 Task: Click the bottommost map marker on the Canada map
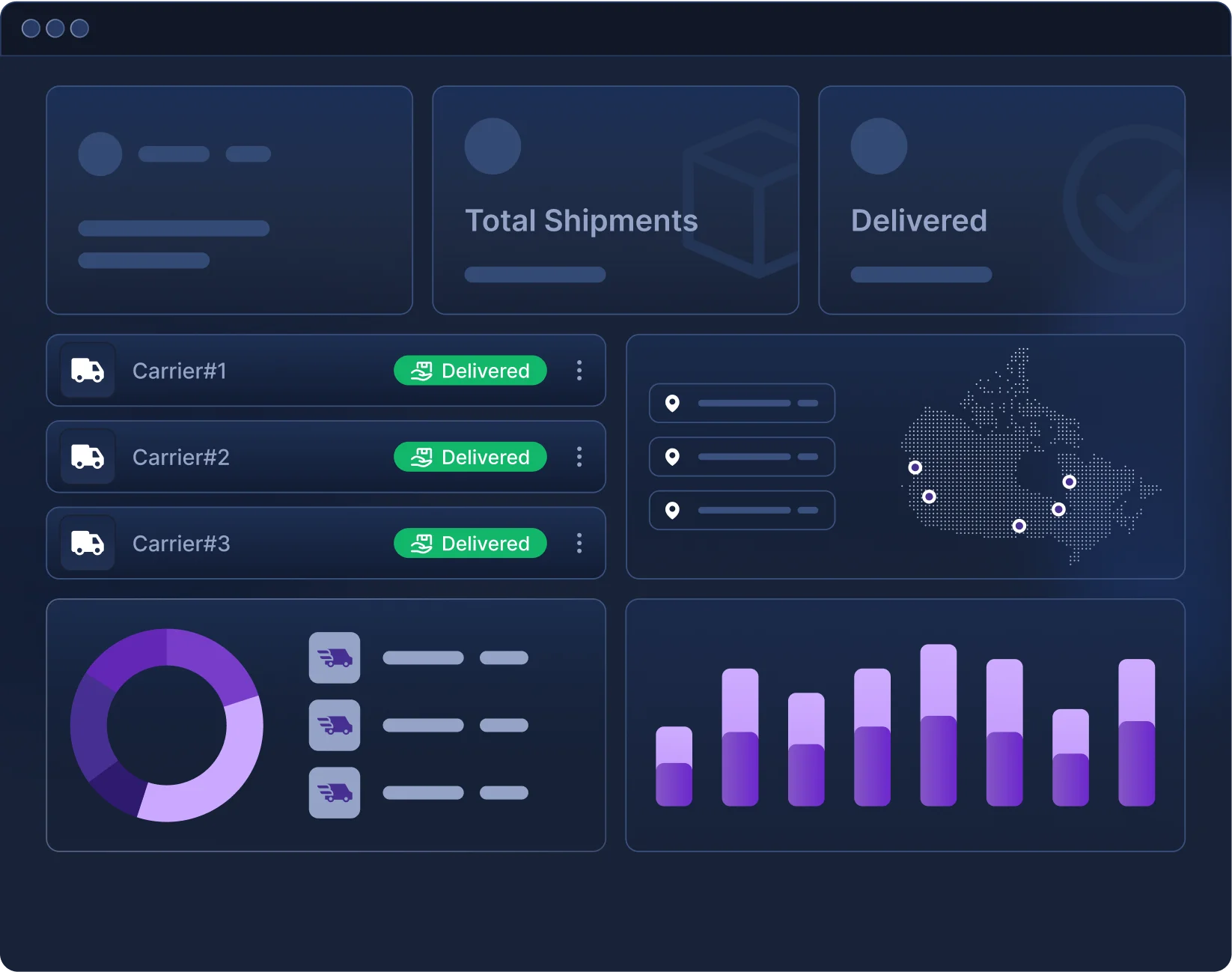coord(1019,526)
